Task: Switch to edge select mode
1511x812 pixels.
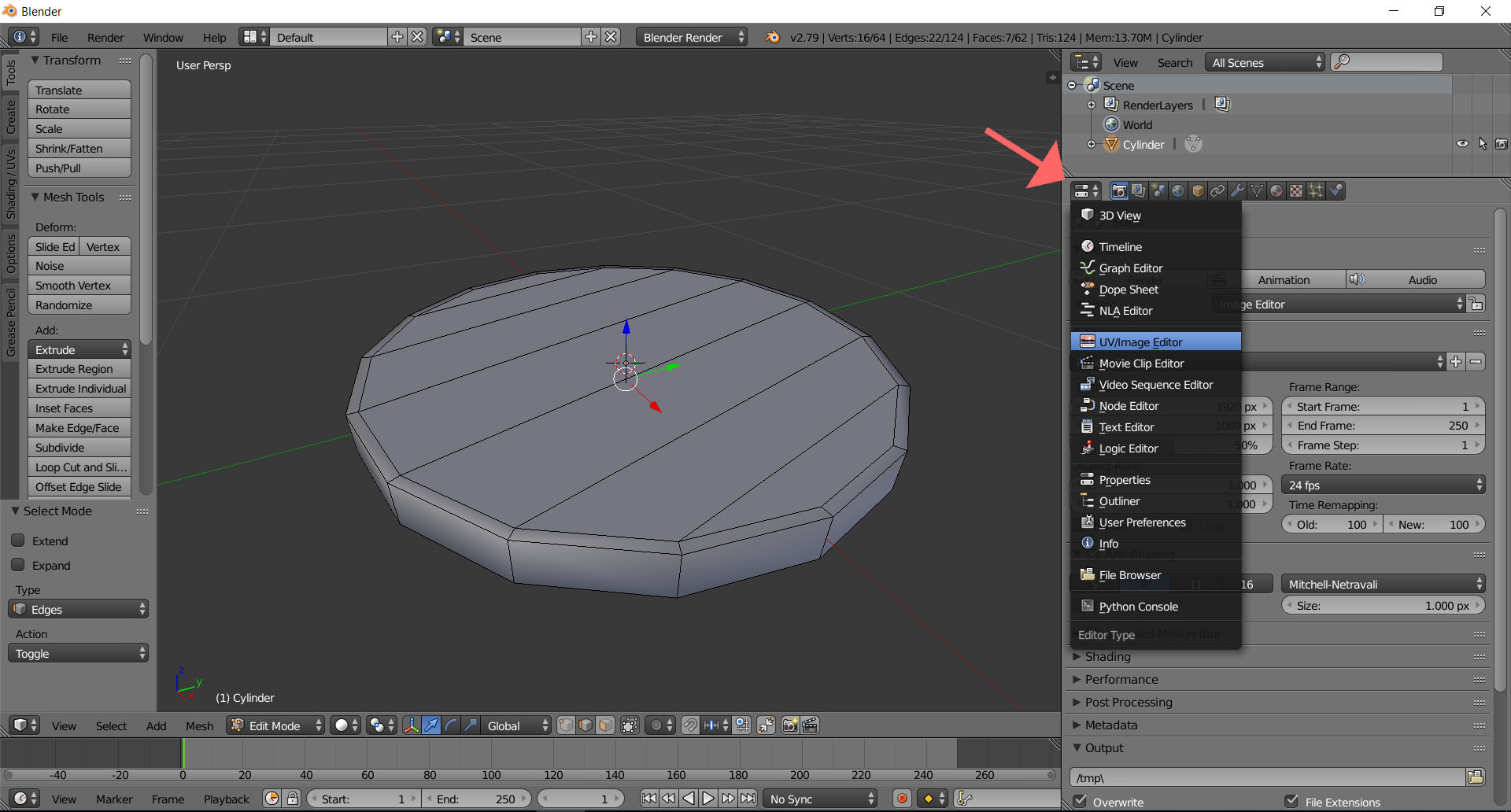Action: click(x=586, y=725)
